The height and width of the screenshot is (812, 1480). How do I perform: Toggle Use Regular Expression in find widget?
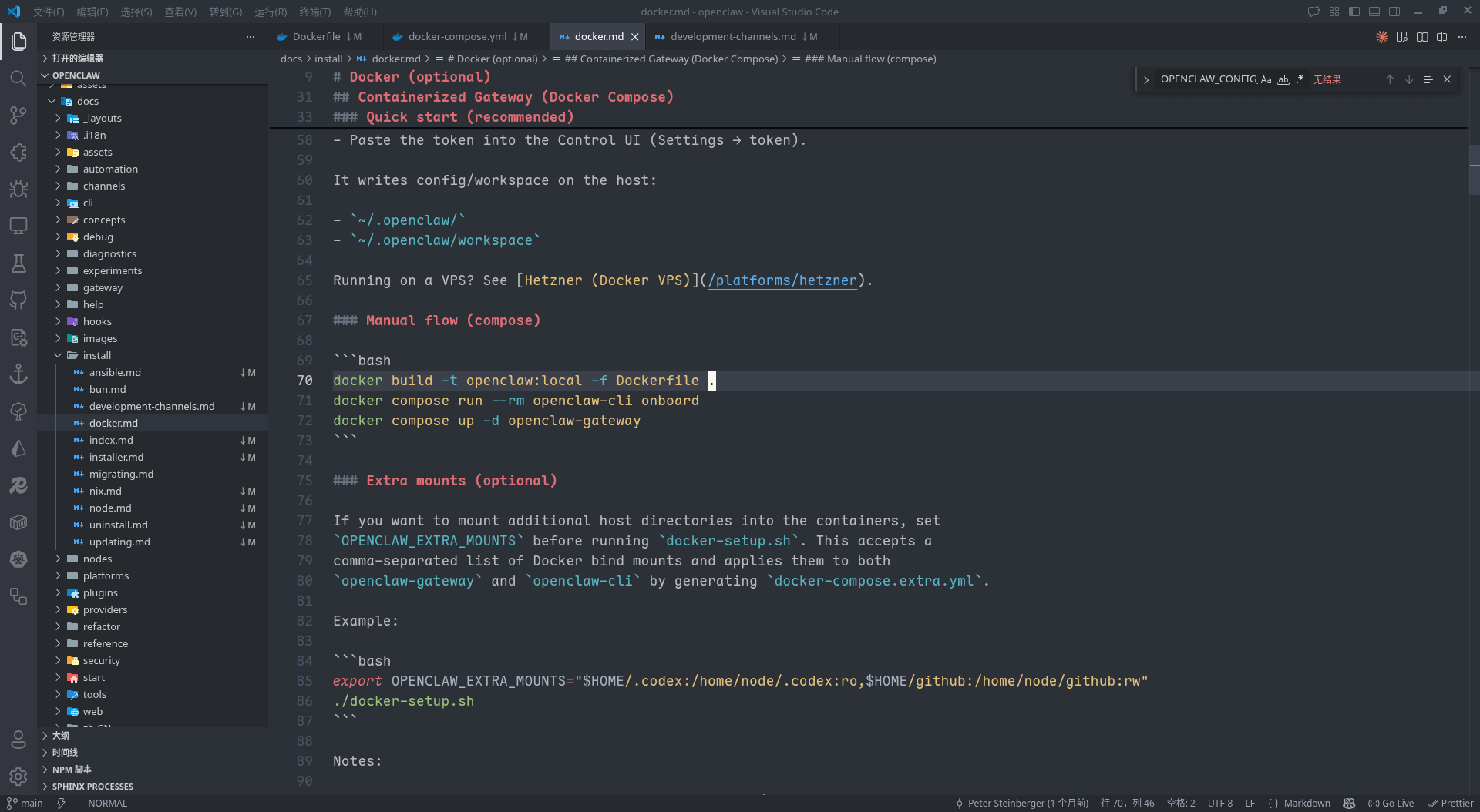tap(1300, 79)
